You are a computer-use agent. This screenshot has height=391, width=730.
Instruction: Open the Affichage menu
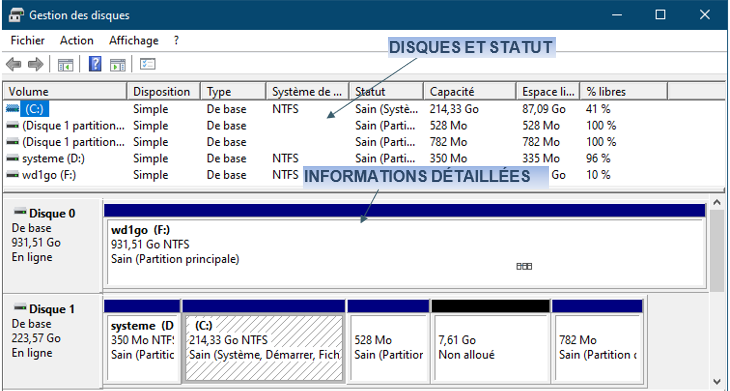134,40
